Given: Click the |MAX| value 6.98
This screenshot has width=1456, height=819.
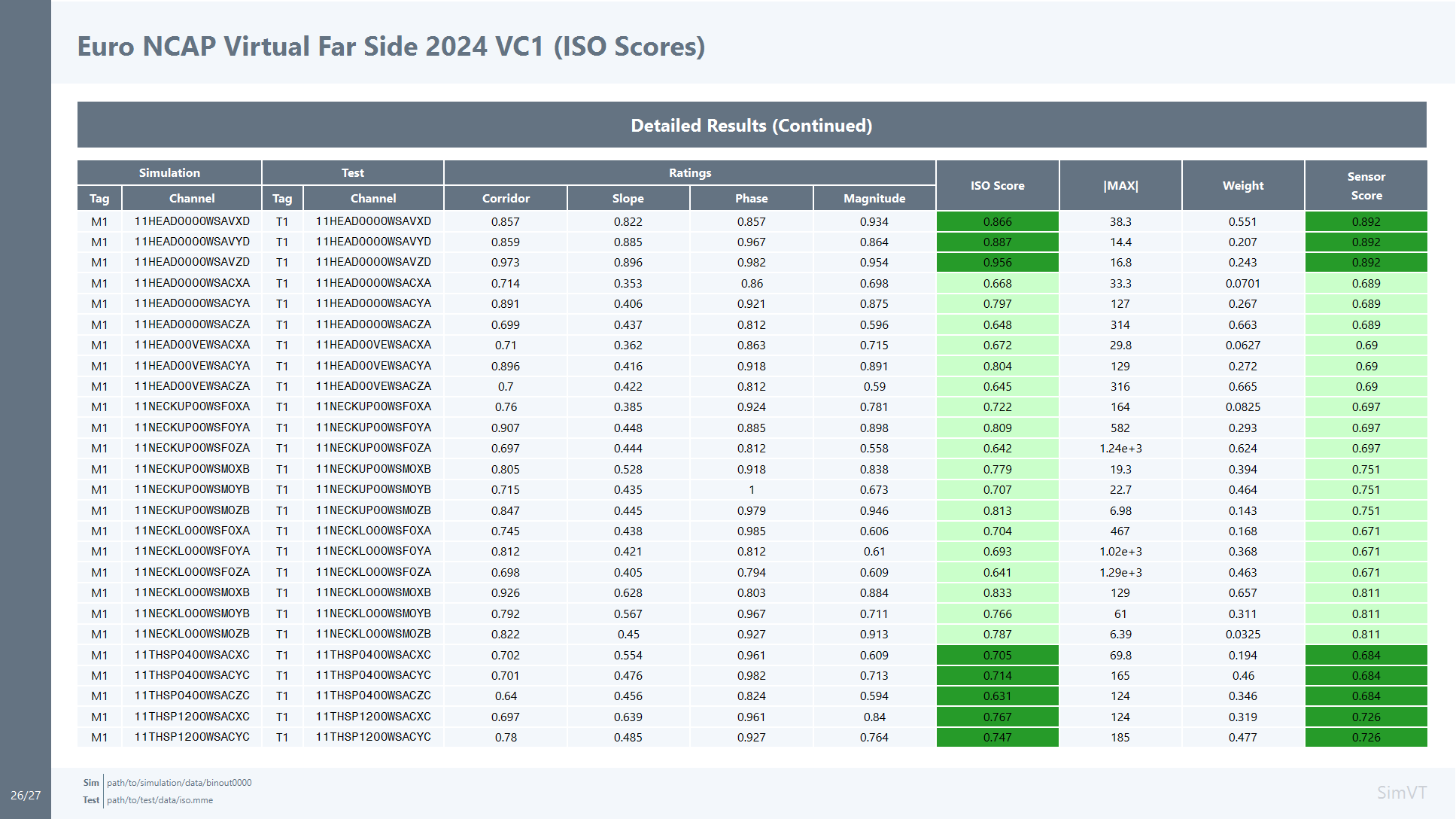Looking at the screenshot, I should (x=1120, y=510).
